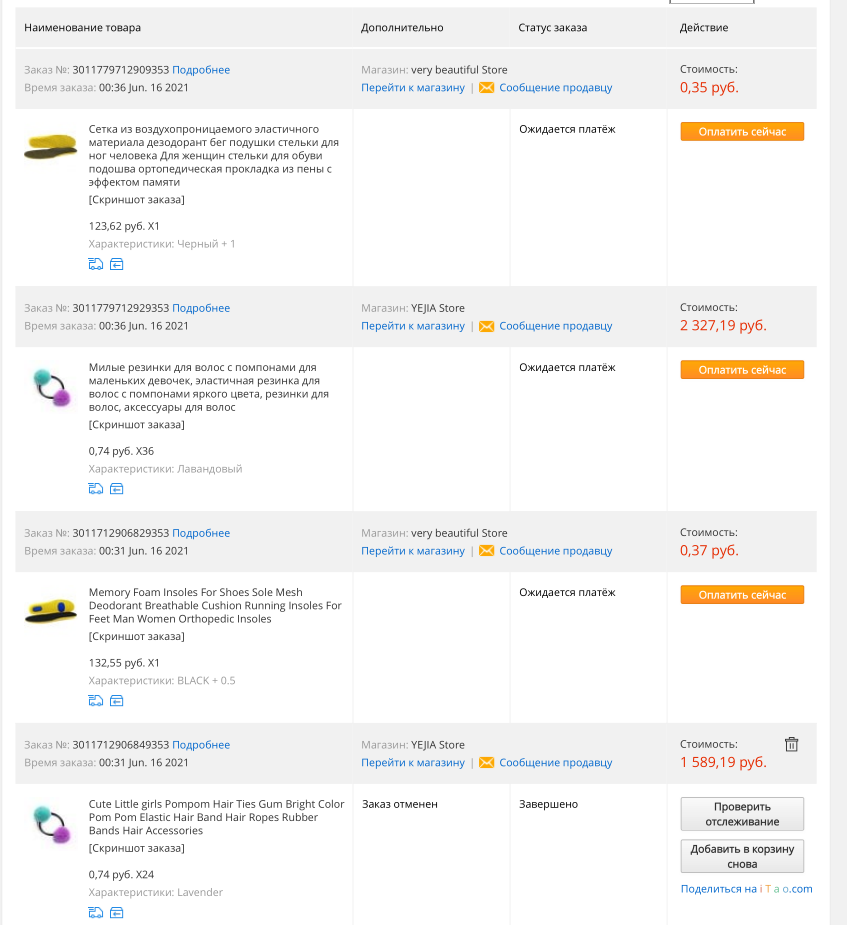Pay now for the 2 327,19 руб. order
The height and width of the screenshot is (925, 847).
pyautogui.click(x=742, y=370)
